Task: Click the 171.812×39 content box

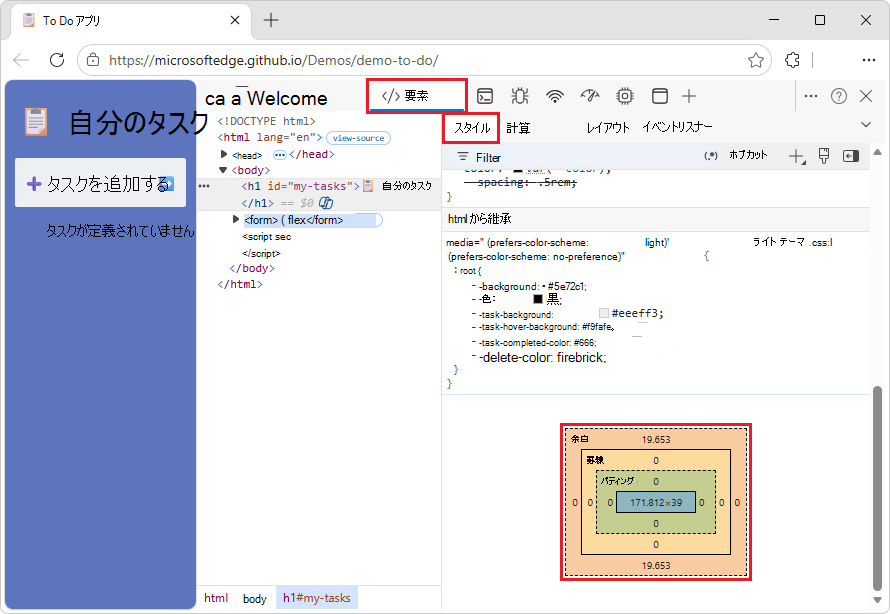Action: (x=656, y=502)
